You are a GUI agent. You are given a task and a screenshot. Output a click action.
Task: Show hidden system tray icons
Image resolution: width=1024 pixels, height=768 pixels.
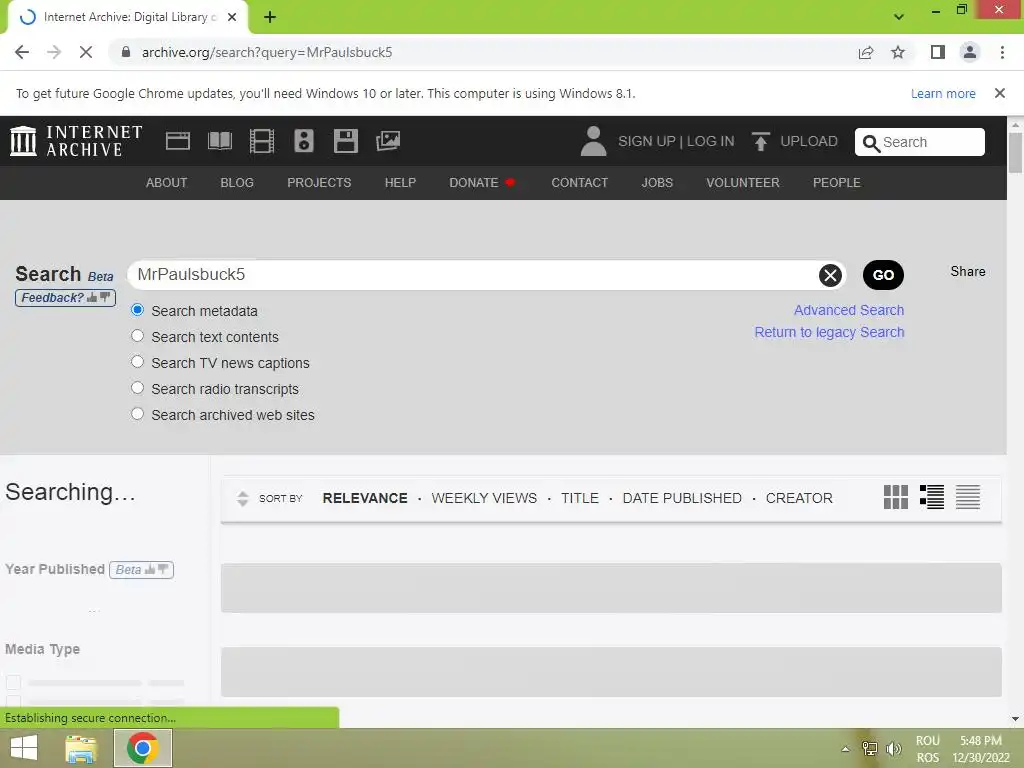click(x=845, y=749)
